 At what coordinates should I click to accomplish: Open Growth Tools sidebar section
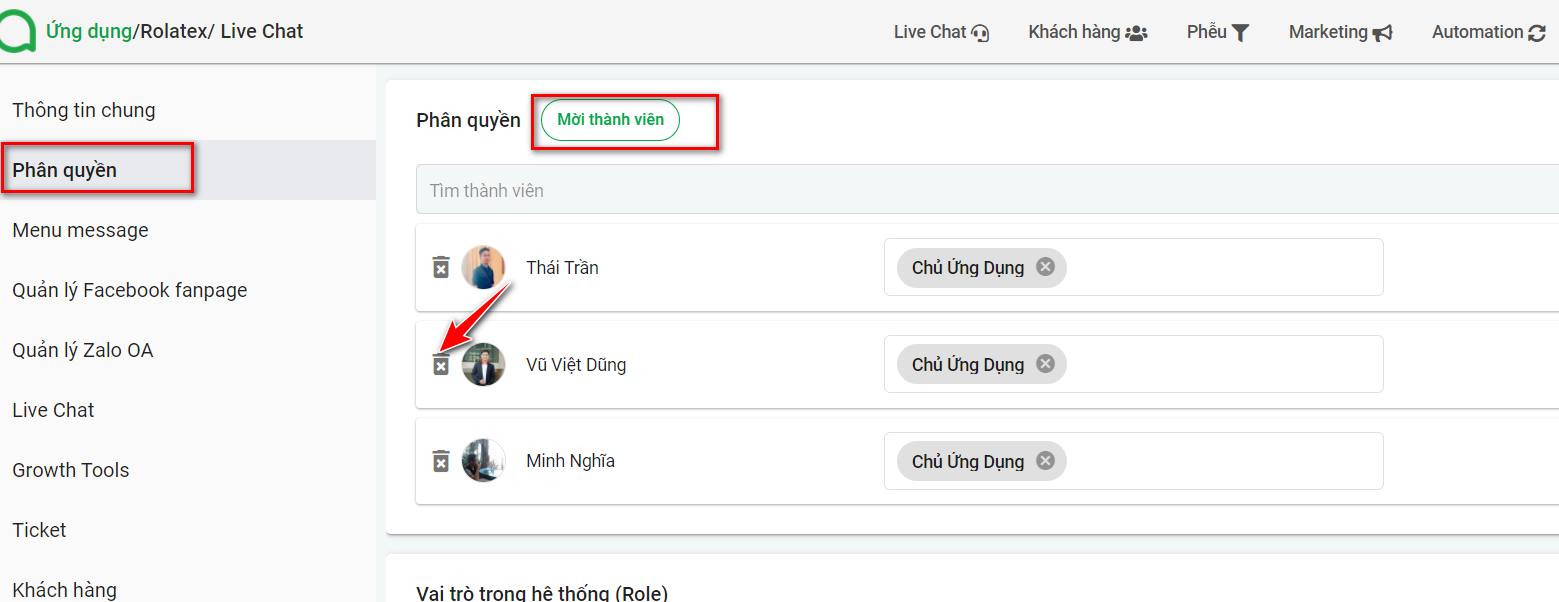71,470
